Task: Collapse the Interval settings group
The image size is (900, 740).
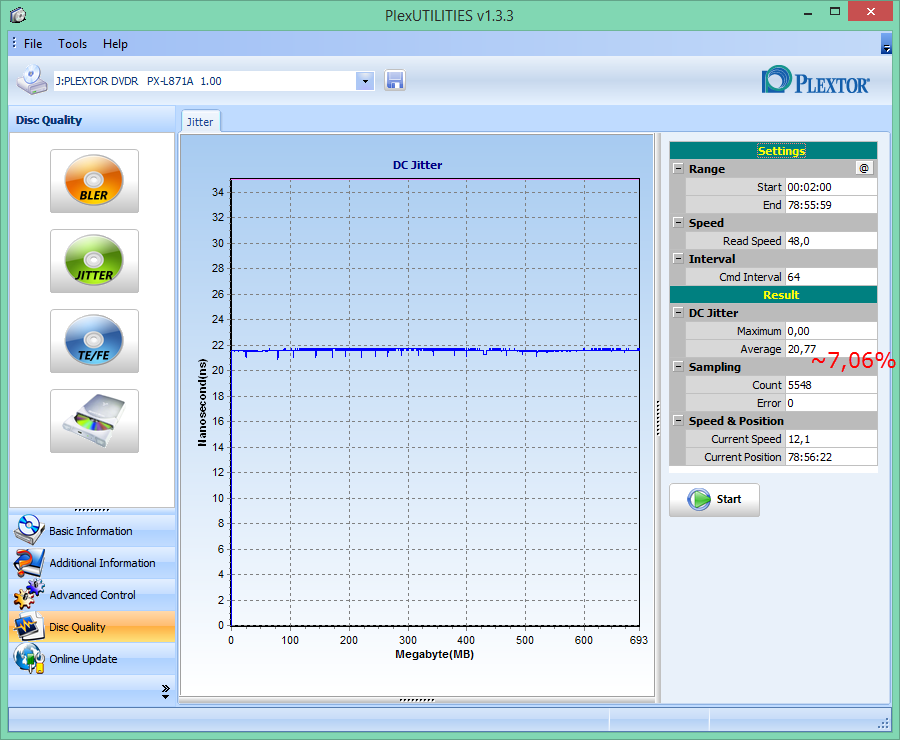Action: (x=678, y=258)
